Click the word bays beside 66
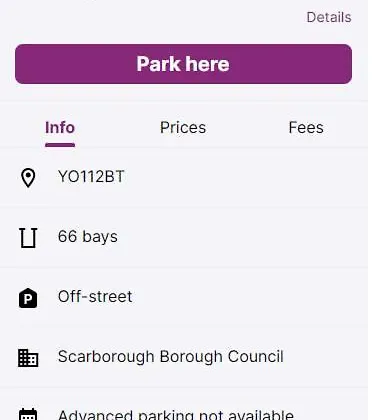This screenshot has height=420, width=374. click(x=100, y=237)
